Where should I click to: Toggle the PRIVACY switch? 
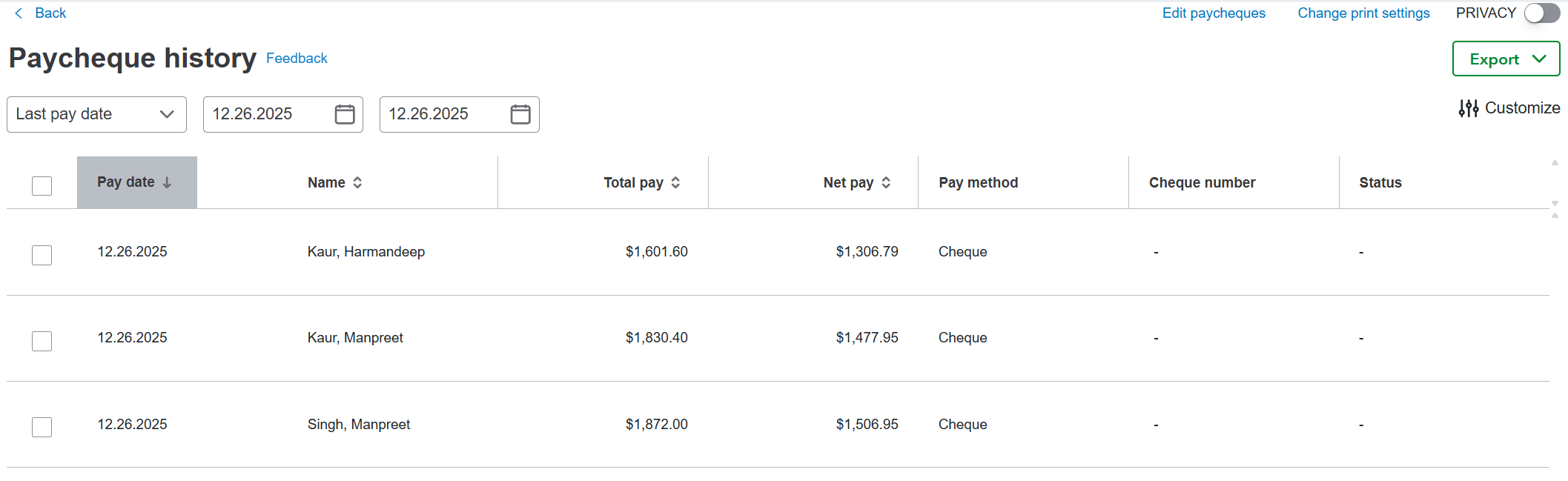pyautogui.click(x=1541, y=13)
